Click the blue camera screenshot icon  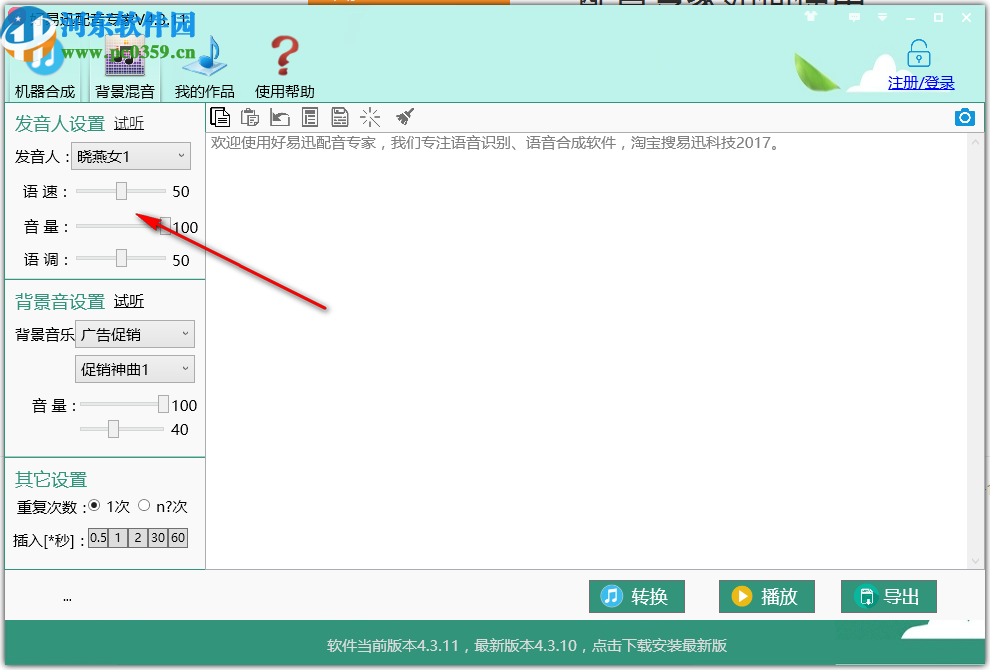965,117
